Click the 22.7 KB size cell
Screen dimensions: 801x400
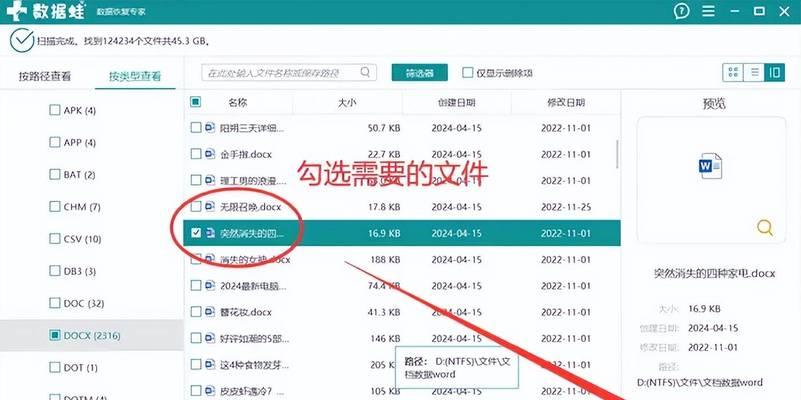pos(384,154)
